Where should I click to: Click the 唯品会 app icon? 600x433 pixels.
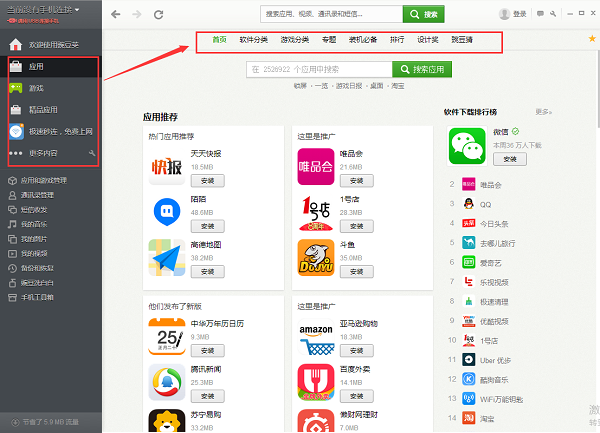point(315,168)
